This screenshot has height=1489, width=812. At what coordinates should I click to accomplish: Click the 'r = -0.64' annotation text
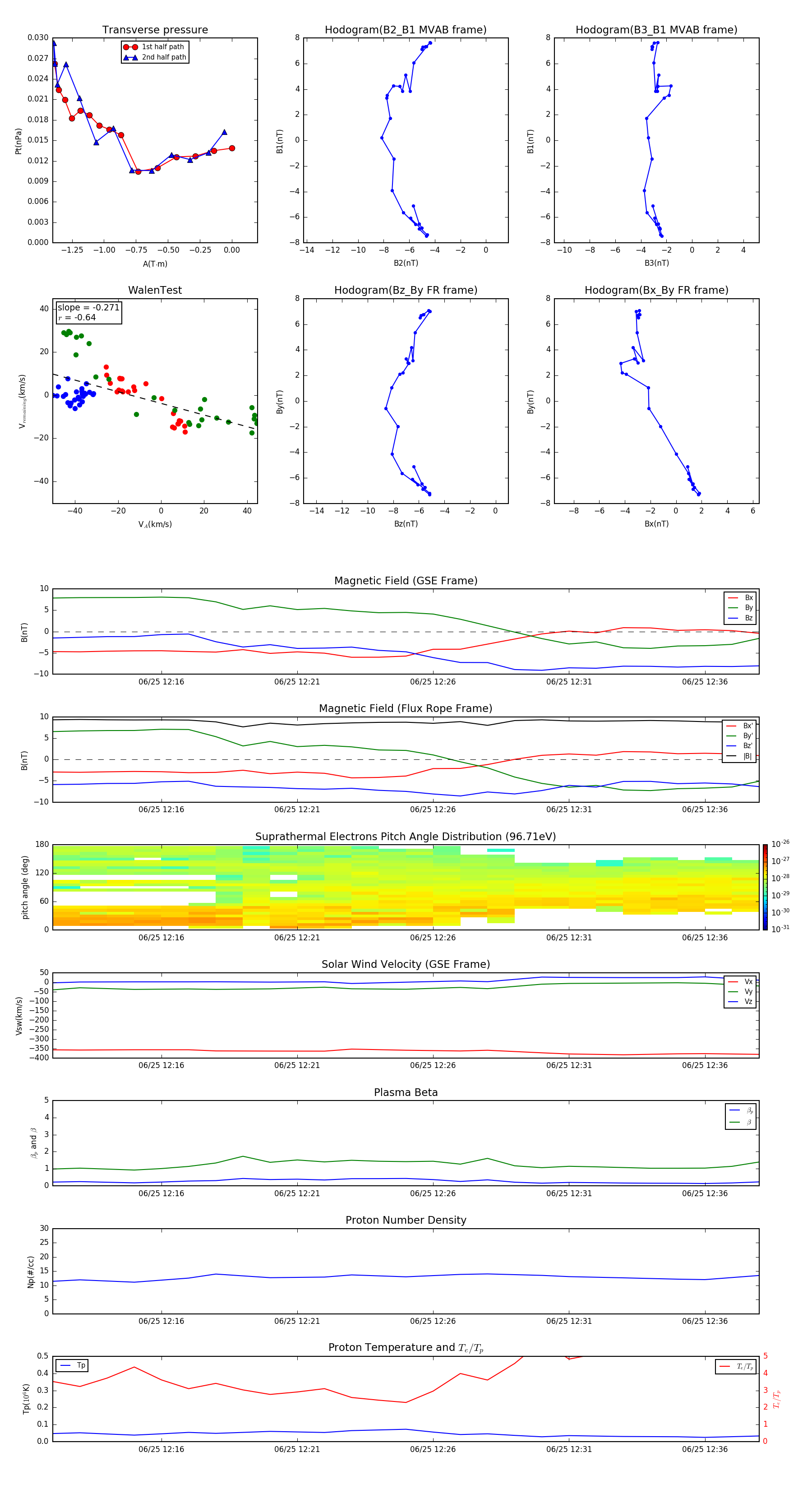tap(77, 317)
